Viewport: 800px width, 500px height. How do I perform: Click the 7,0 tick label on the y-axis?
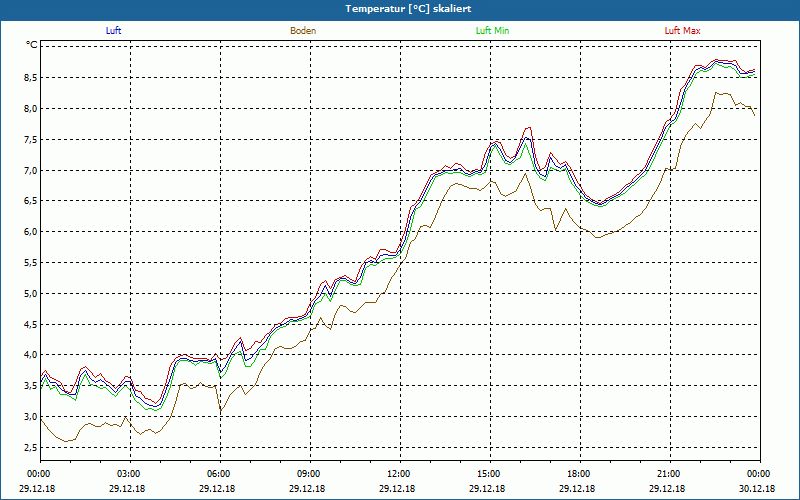tap(30, 170)
